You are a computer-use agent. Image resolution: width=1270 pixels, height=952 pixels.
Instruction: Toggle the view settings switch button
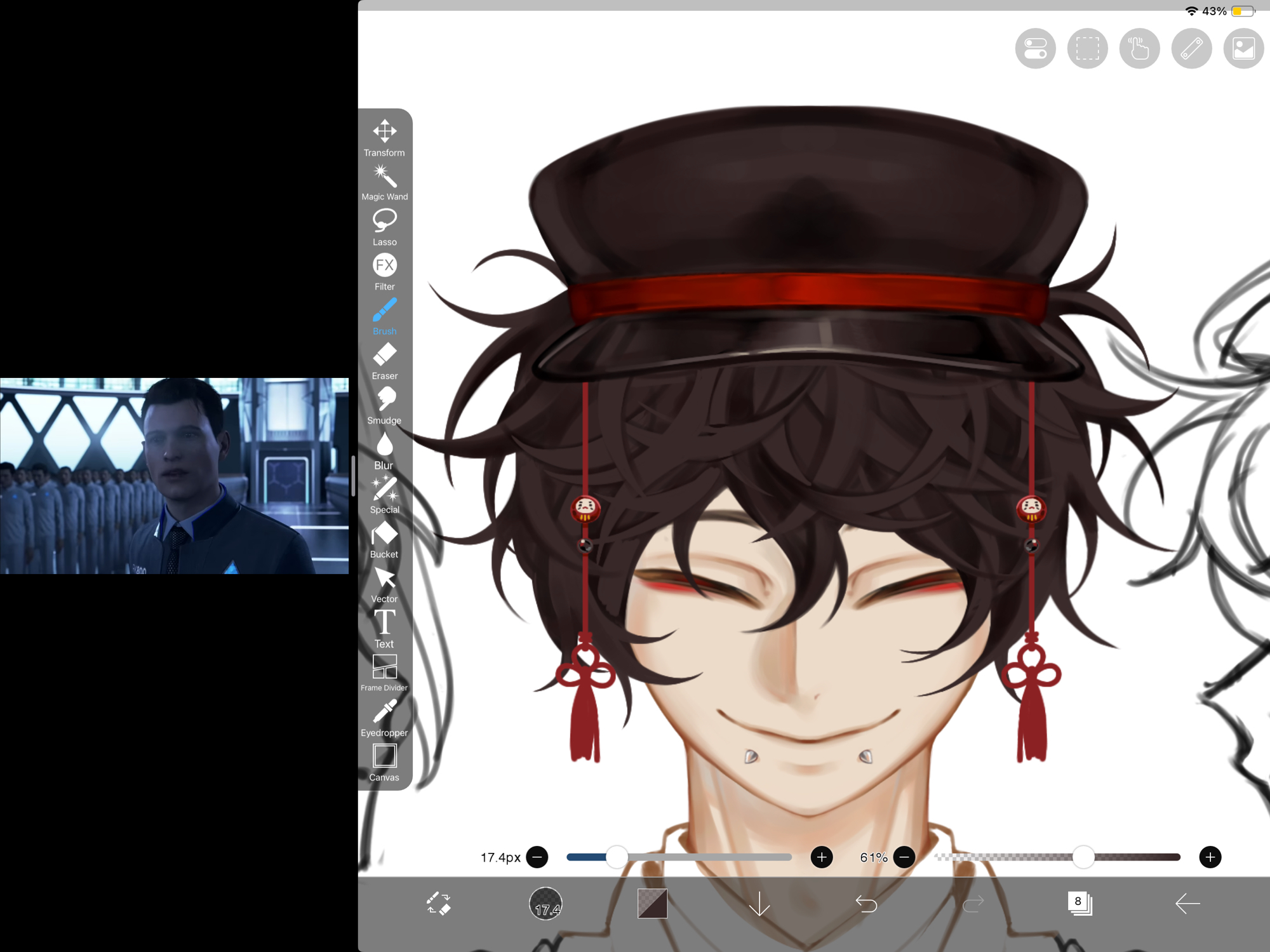click(x=1035, y=48)
